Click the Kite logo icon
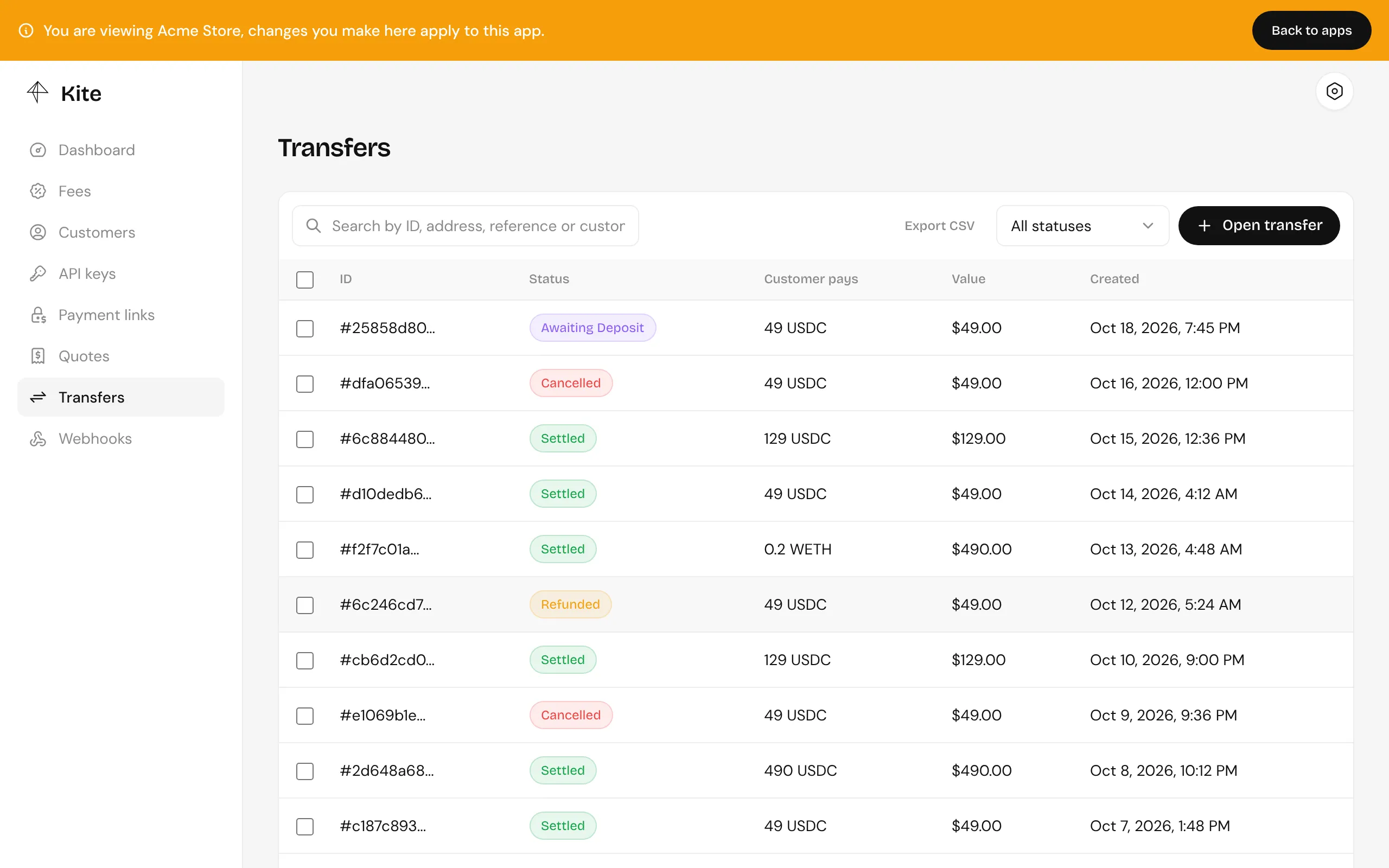The width and height of the screenshot is (1389, 868). pos(38,92)
